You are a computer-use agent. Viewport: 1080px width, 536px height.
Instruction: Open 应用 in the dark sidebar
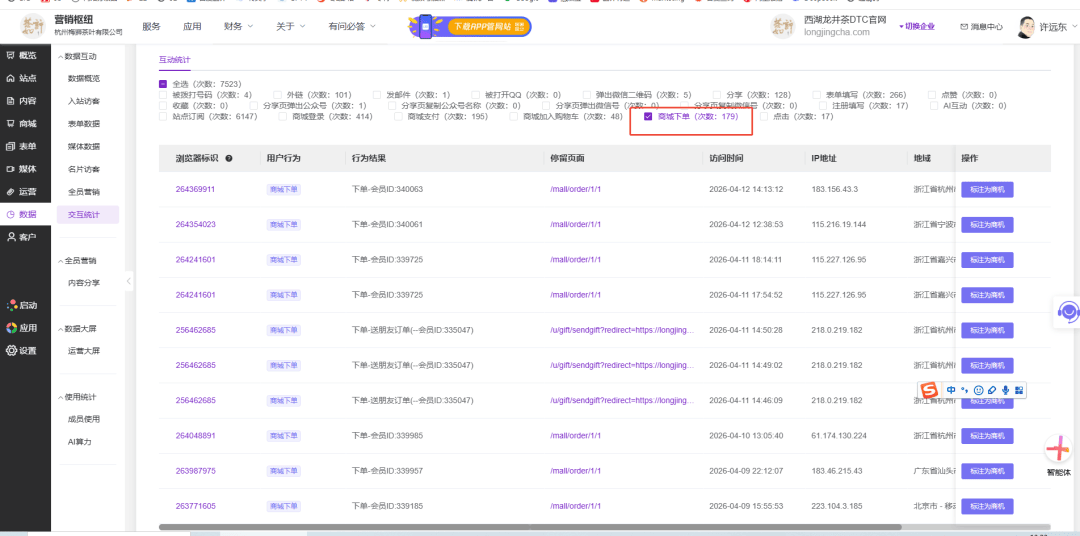(x=22, y=328)
